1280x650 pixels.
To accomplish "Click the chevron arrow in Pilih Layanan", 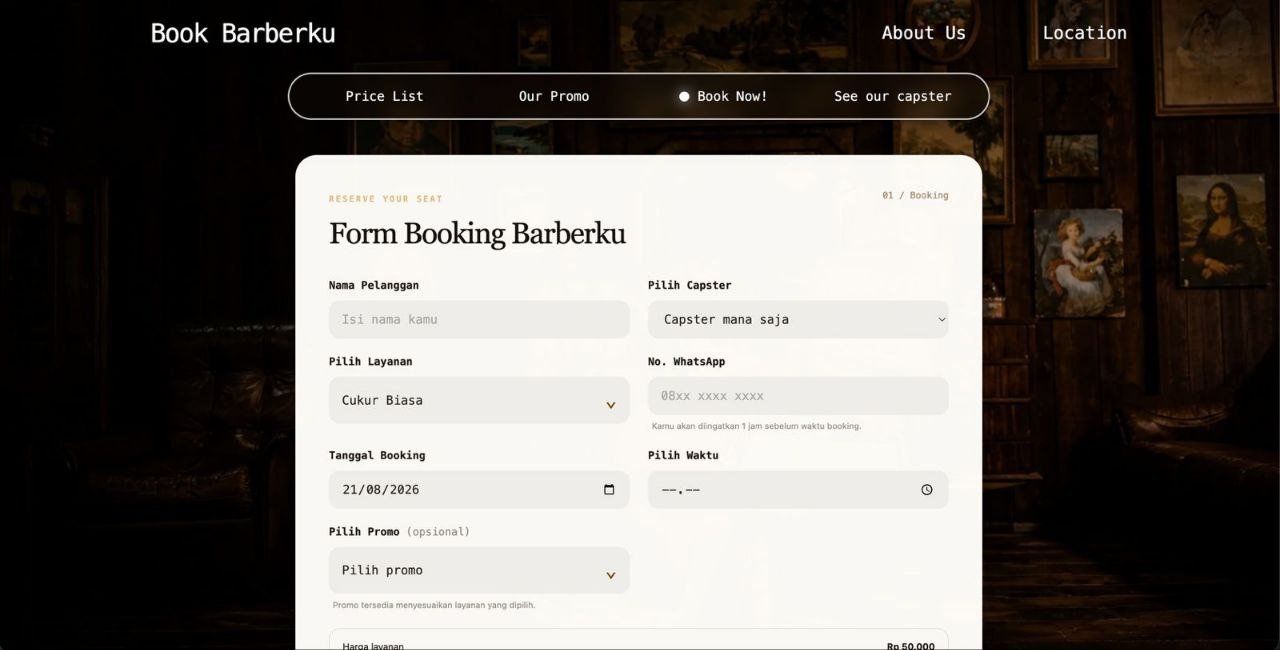I will click(610, 405).
